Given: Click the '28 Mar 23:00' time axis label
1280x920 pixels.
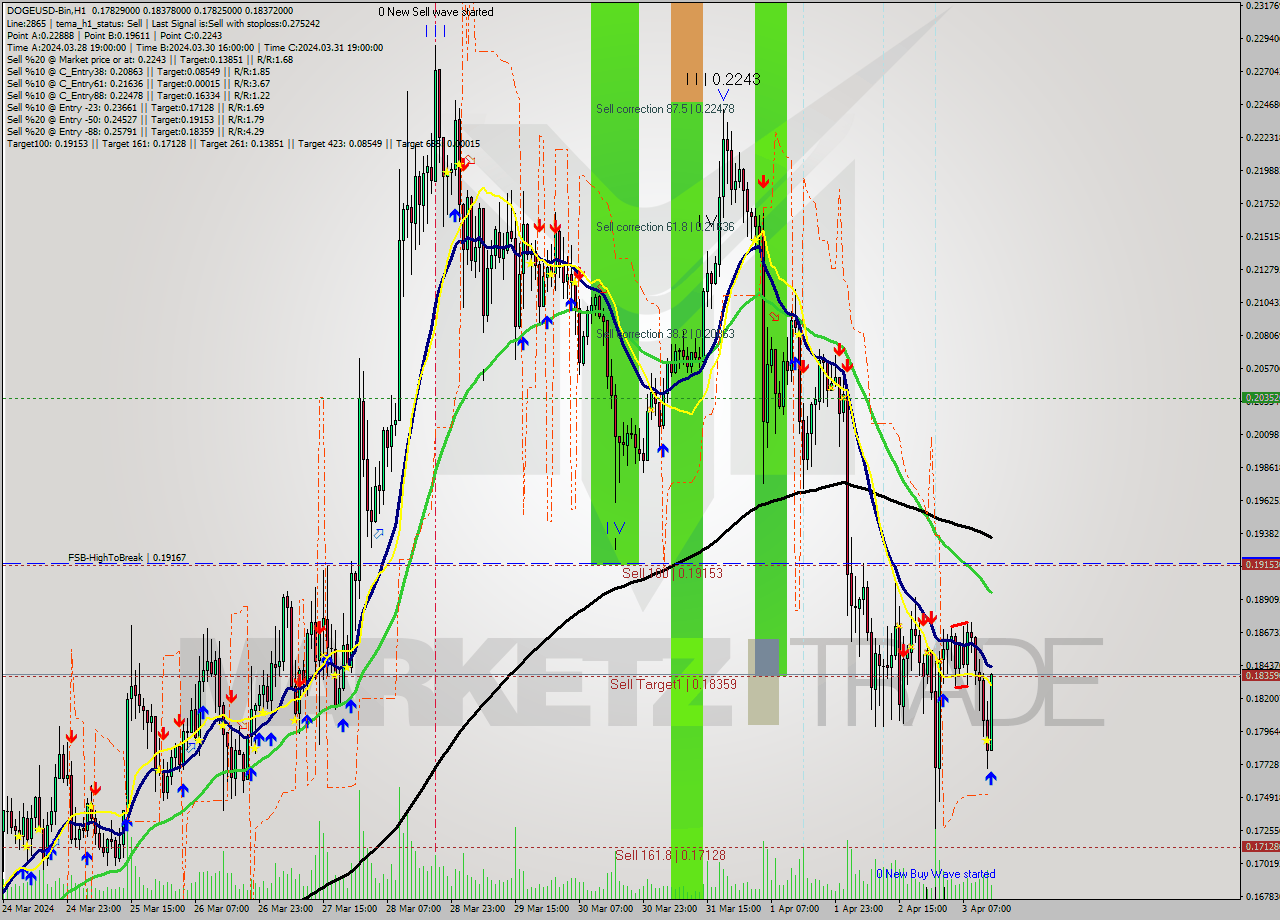Looking at the screenshot, I should (x=478, y=910).
